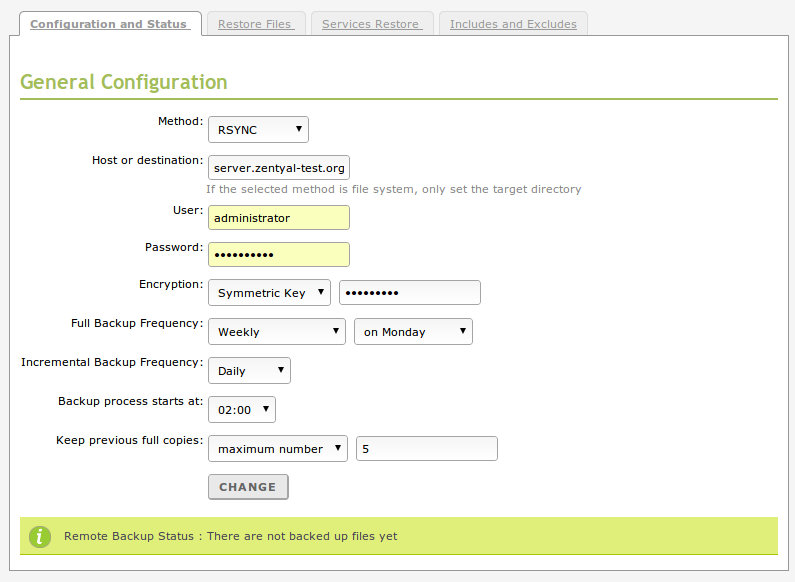Open Incremental Backup Frequency Daily dropdown
Image resolution: width=795 pixels, height=582 pixels.
tap(250, 371)
